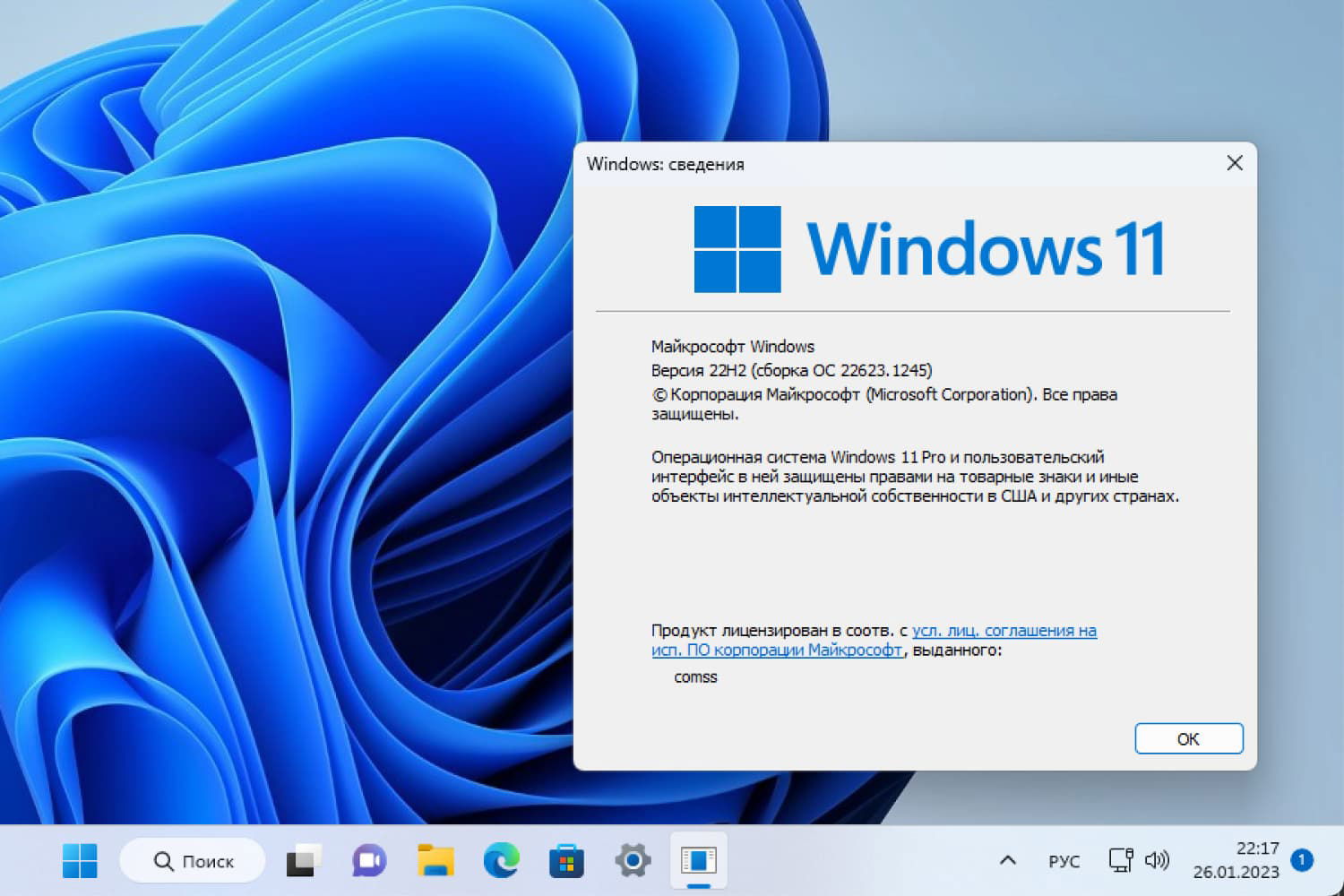
Task: Click OK in Windows сведения dialog
Action: coord(1189,738)
